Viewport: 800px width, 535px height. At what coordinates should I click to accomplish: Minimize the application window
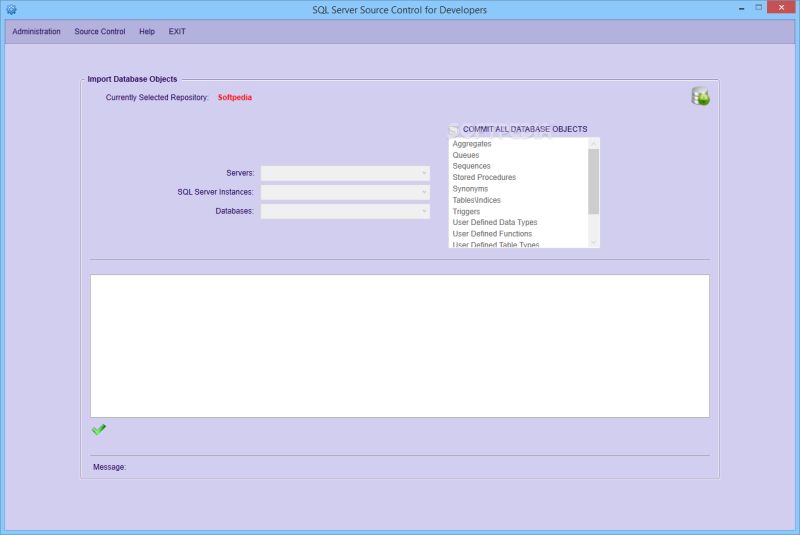tap(741, 8)
